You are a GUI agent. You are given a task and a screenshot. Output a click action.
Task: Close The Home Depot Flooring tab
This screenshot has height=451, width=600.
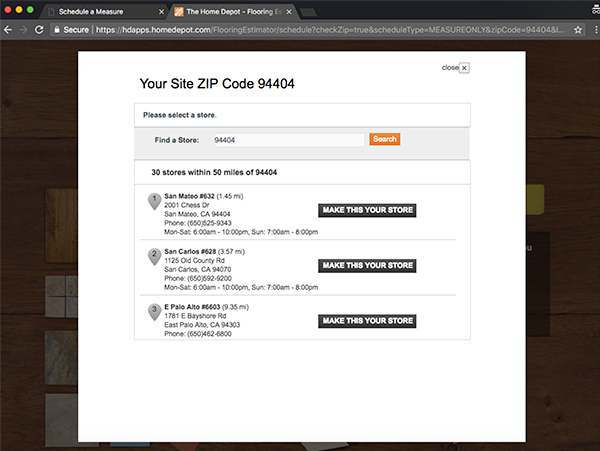[289, 12]
